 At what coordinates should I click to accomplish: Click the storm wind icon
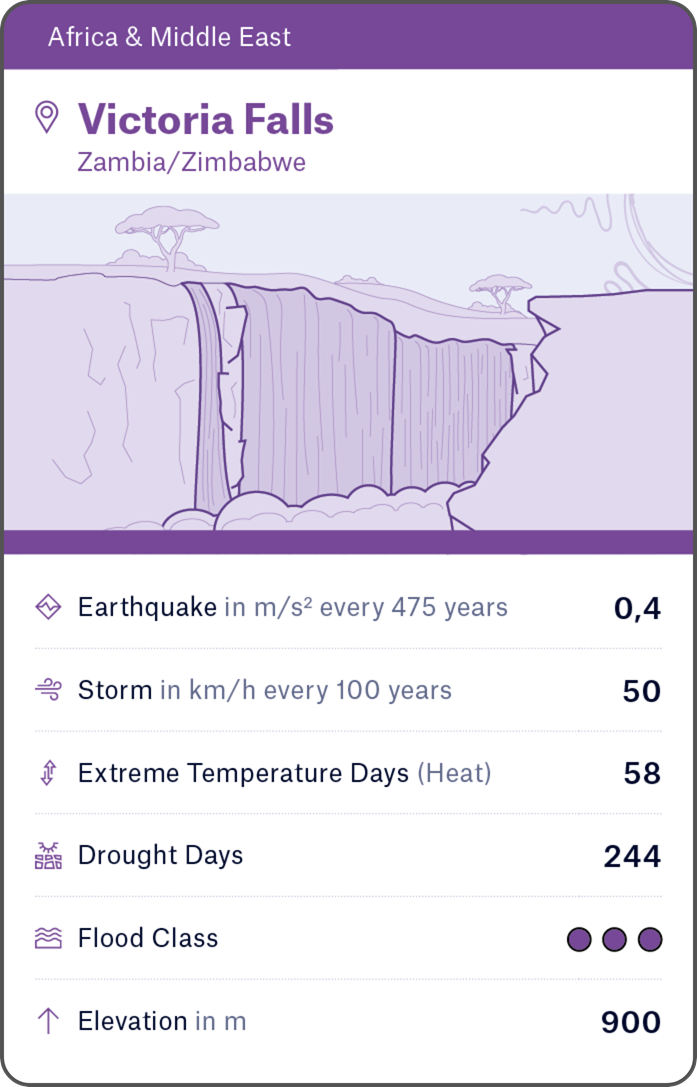pos(48,690)
